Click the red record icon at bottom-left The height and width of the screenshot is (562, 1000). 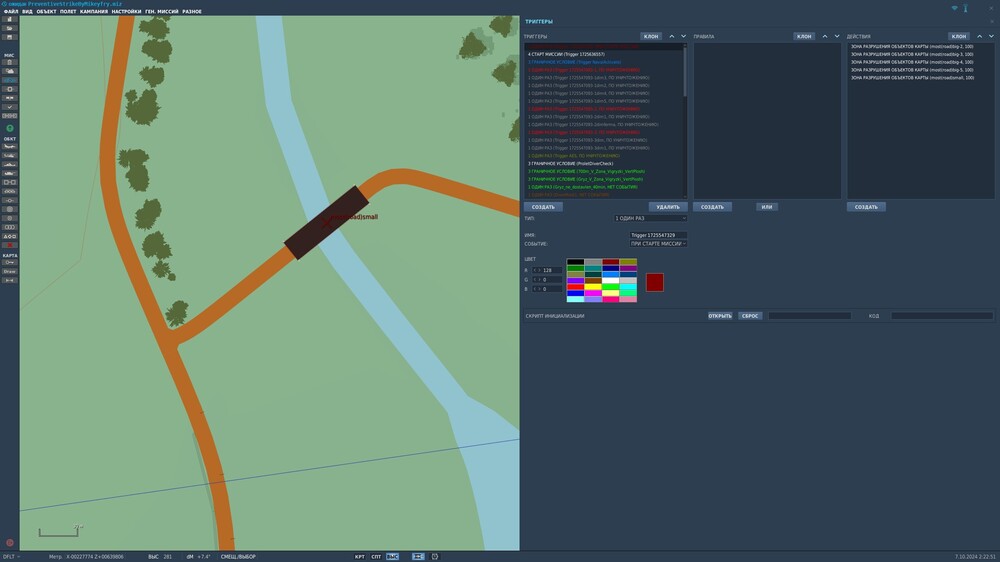tap(10, 543)
